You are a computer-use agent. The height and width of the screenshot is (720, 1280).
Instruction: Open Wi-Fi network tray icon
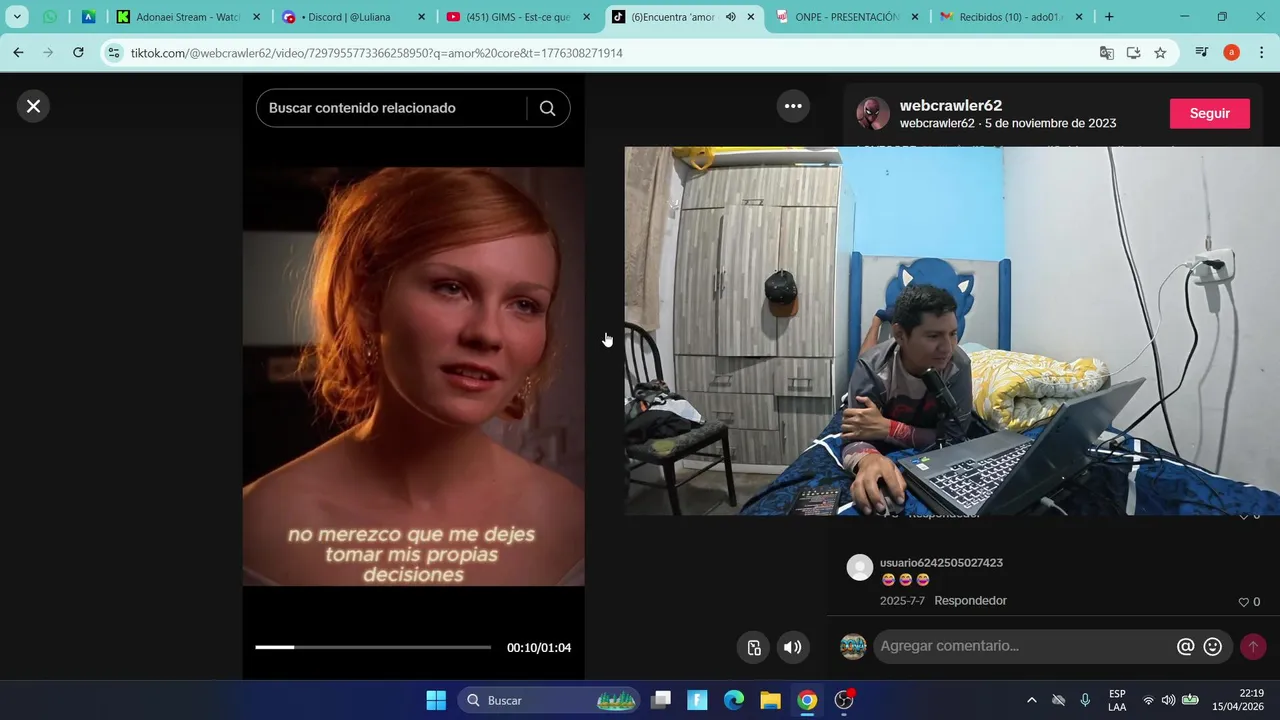point(1148,700)
